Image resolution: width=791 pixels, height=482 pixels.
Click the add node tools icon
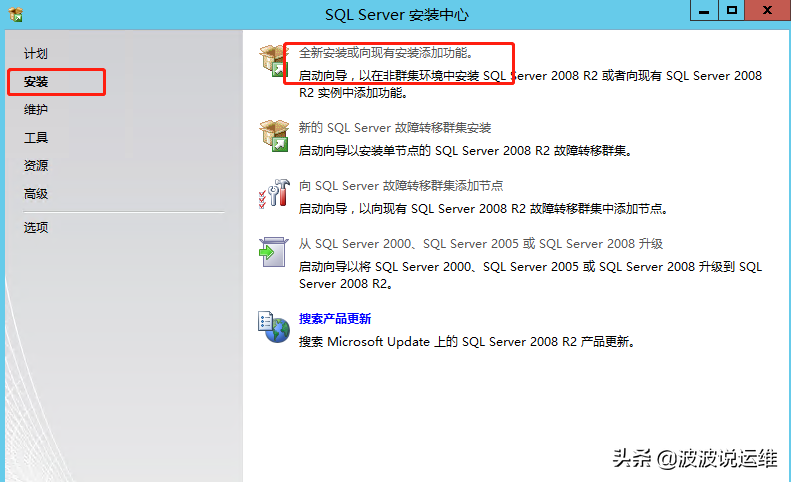click(x=274, y=194)
